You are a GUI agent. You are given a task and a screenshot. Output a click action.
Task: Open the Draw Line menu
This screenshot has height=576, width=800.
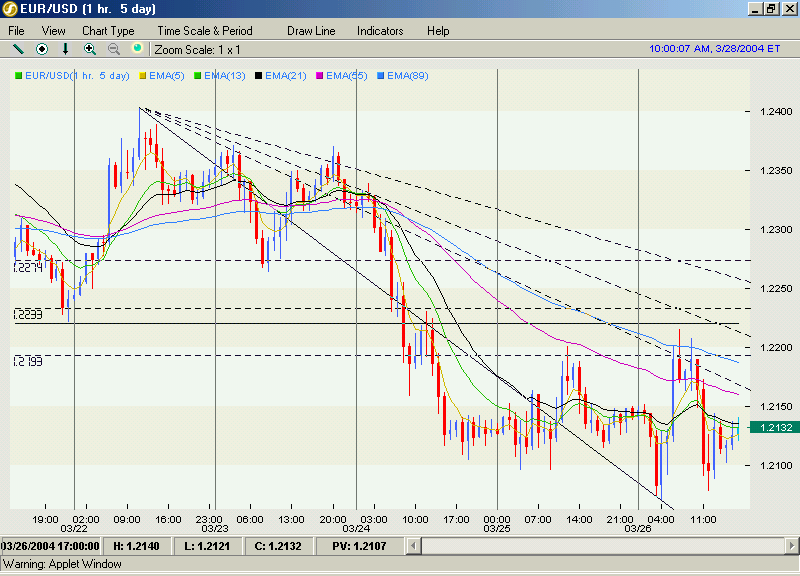click(x=311, y=31)
